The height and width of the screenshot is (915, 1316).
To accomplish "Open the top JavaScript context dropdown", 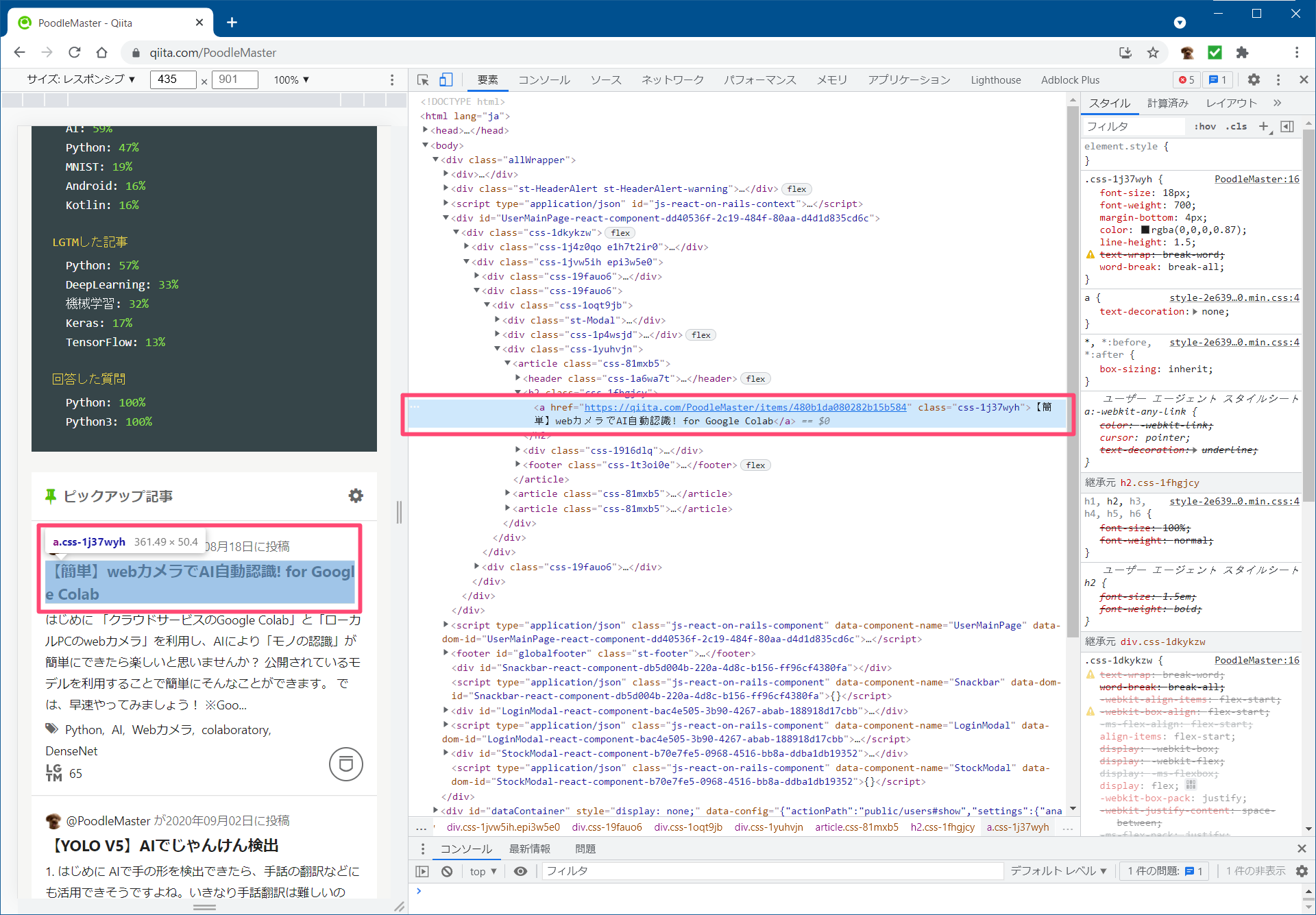I will [x=483, y=871].
